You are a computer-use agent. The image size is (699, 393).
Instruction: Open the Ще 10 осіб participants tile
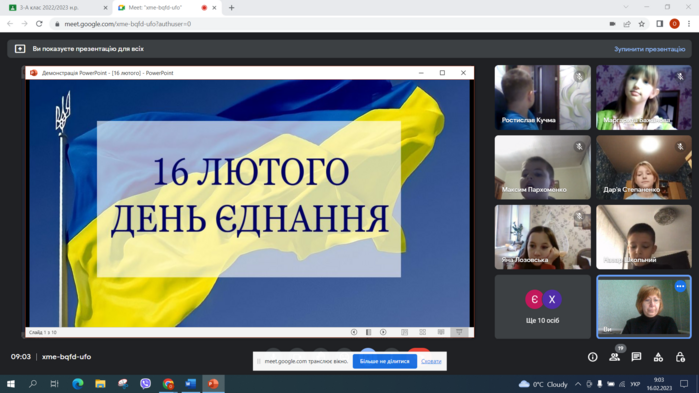(x=543, y=307)
